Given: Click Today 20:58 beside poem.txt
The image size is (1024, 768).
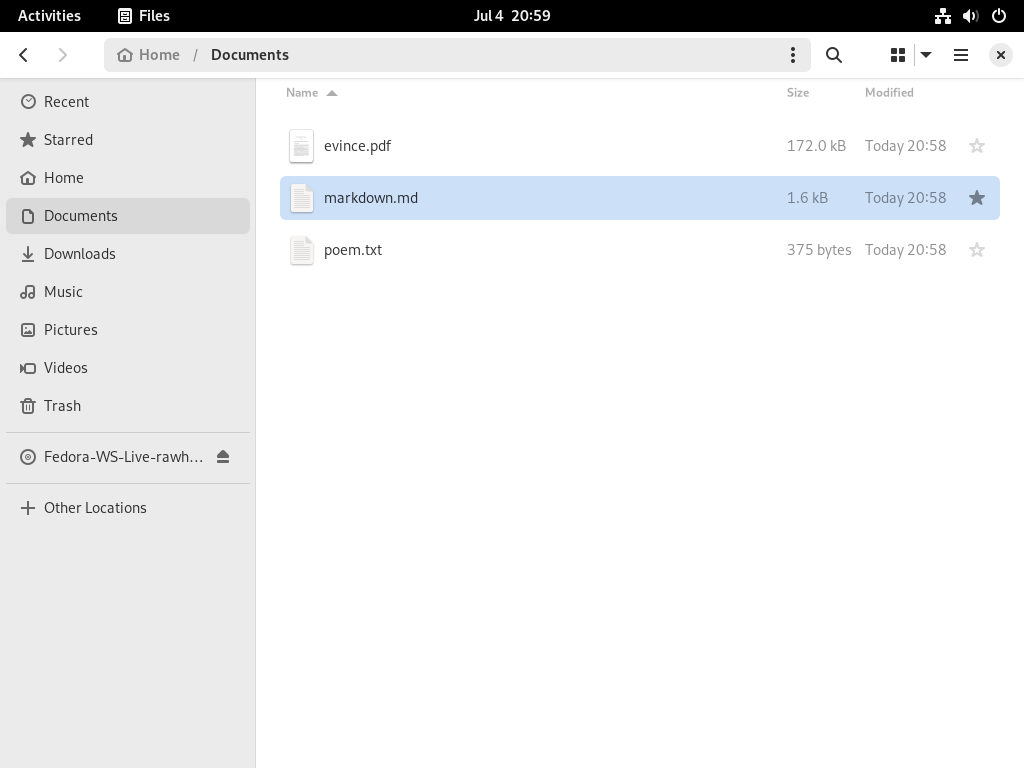Looking at the screenshot, I should point(905,250).
